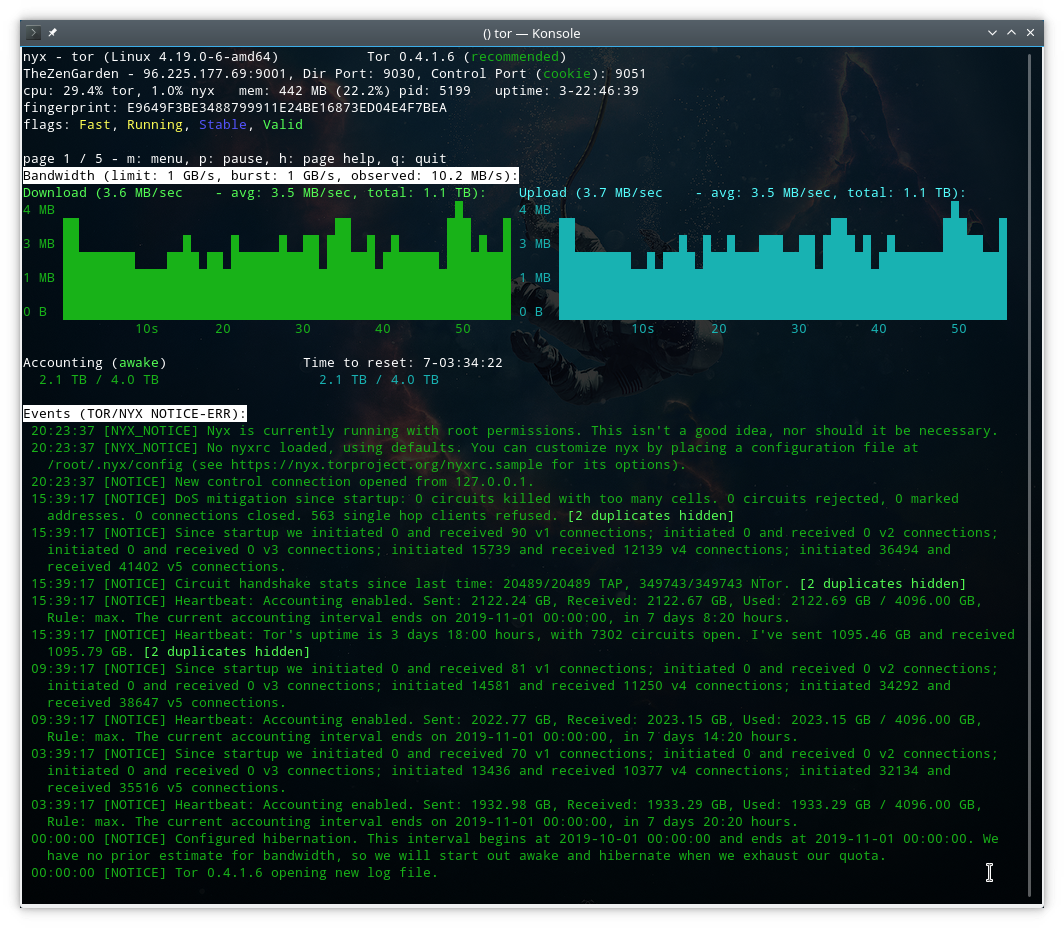Image resolution: width=1064 pixels, height=928 pixels.
Task: Click 'mem: 442 MB (22.2%)' text
Action: click(314, 91)
